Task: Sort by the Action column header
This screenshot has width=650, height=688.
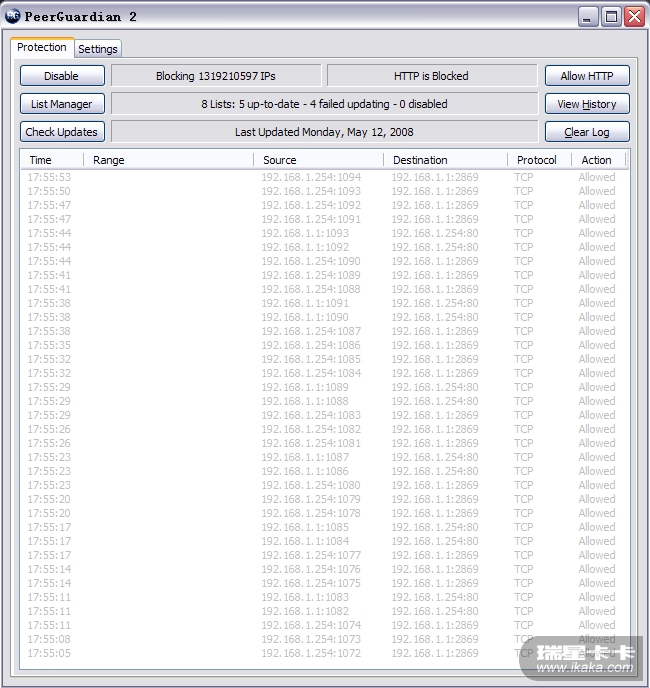Action: click(599, 160)
